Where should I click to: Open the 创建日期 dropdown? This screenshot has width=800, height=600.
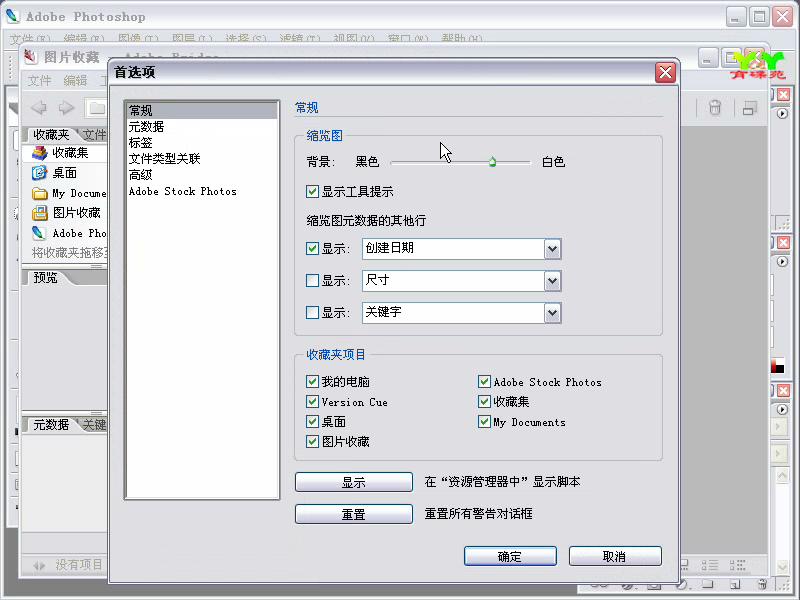click(553, 249)
